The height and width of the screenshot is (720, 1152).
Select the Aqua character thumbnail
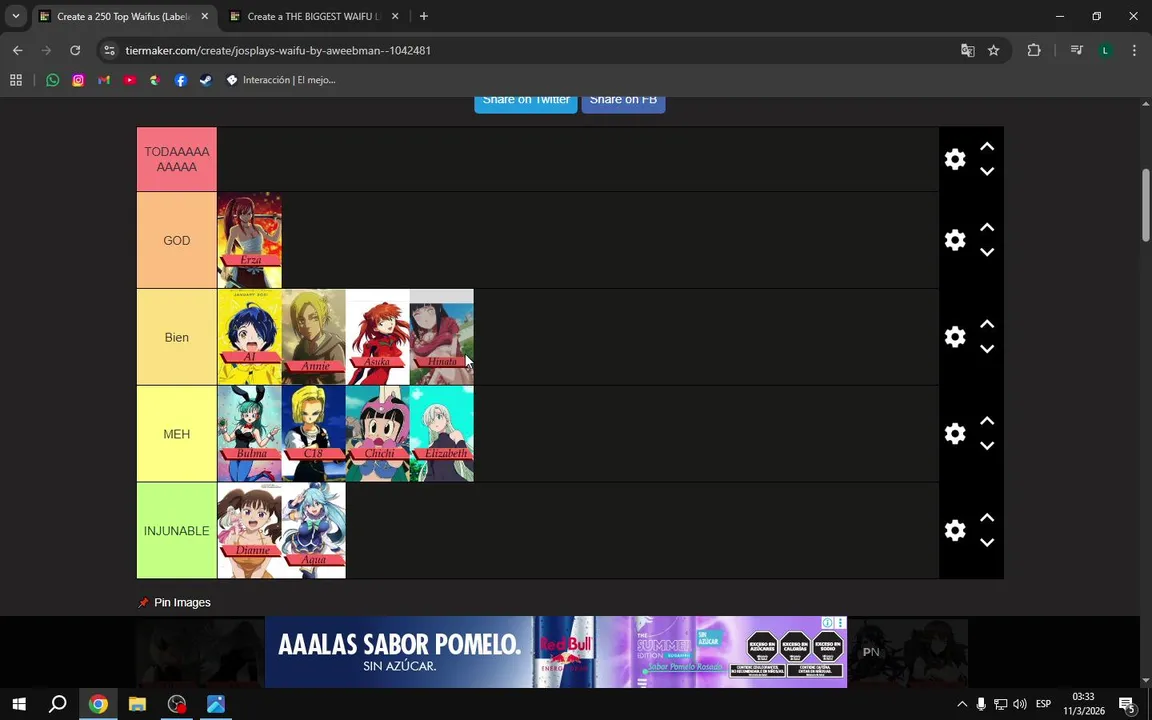pyautogui.click(x=314, y=530)
